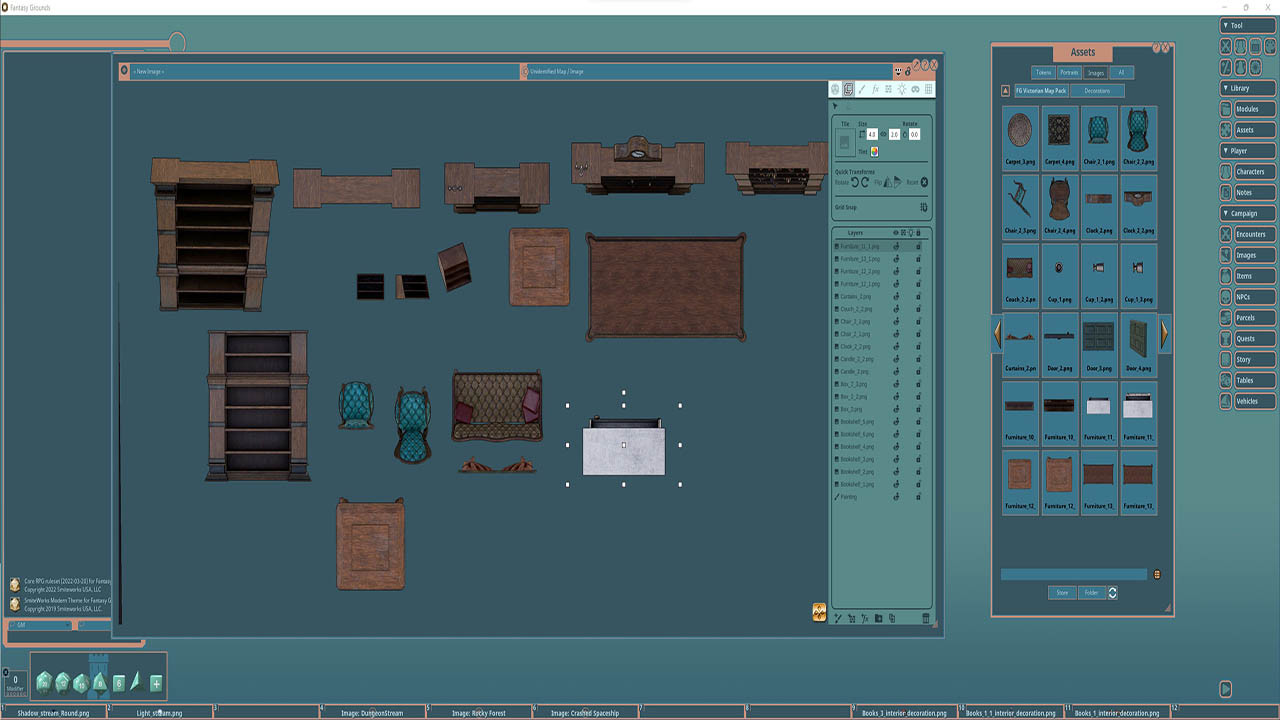The height and width of the screenshot is (720, 1280).
Task: Expand the Player section in the right sidebar
Action: click(1246, 150)
